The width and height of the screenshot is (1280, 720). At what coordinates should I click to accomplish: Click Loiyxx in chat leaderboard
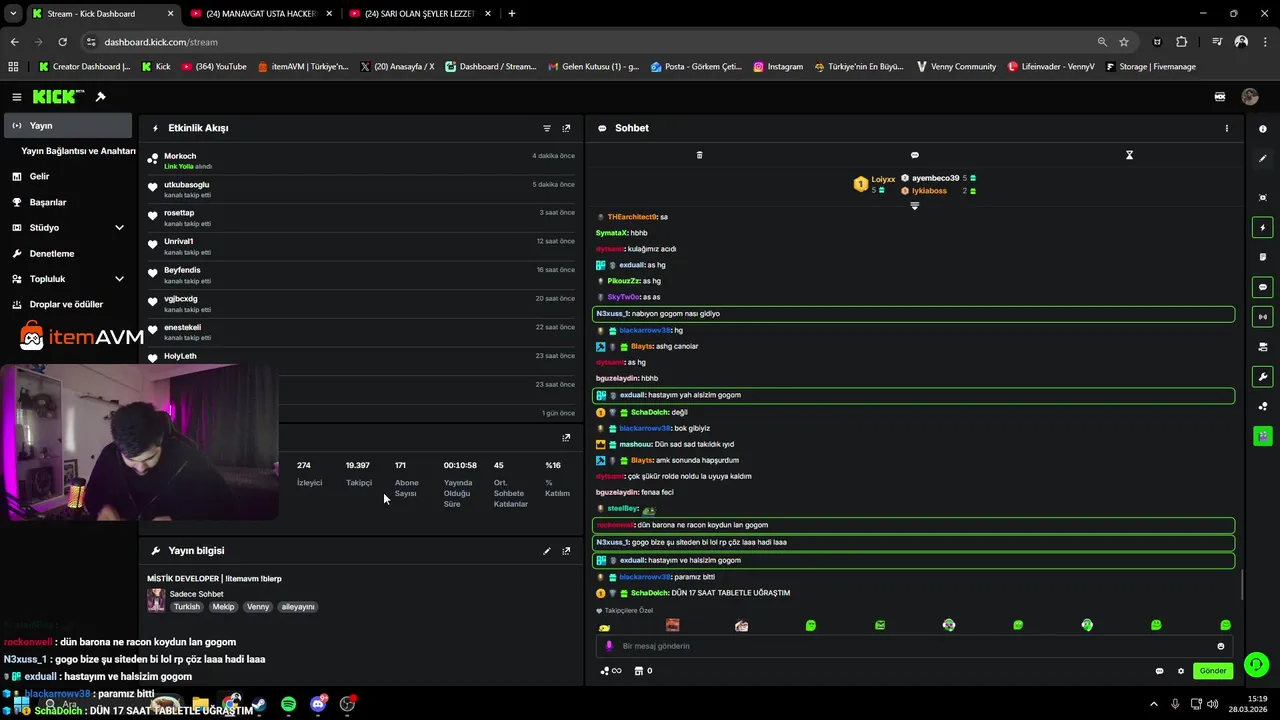click(x=883, y=180)
